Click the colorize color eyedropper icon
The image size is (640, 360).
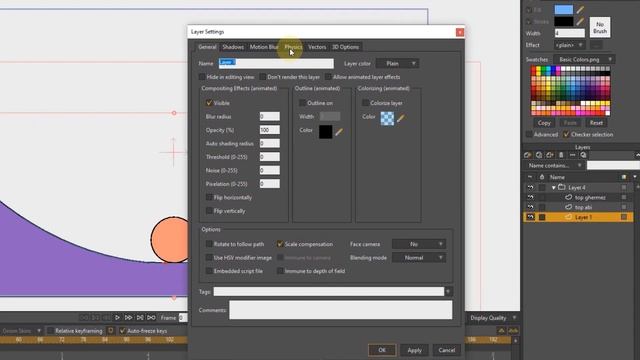pyautogui.click(x=401, y=118)
